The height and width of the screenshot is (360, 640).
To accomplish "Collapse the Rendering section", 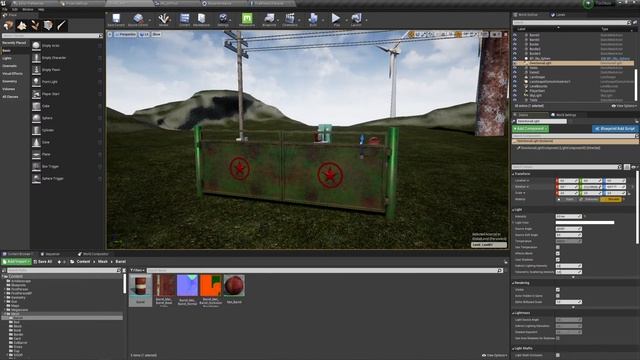I will [x=513, y=283].
